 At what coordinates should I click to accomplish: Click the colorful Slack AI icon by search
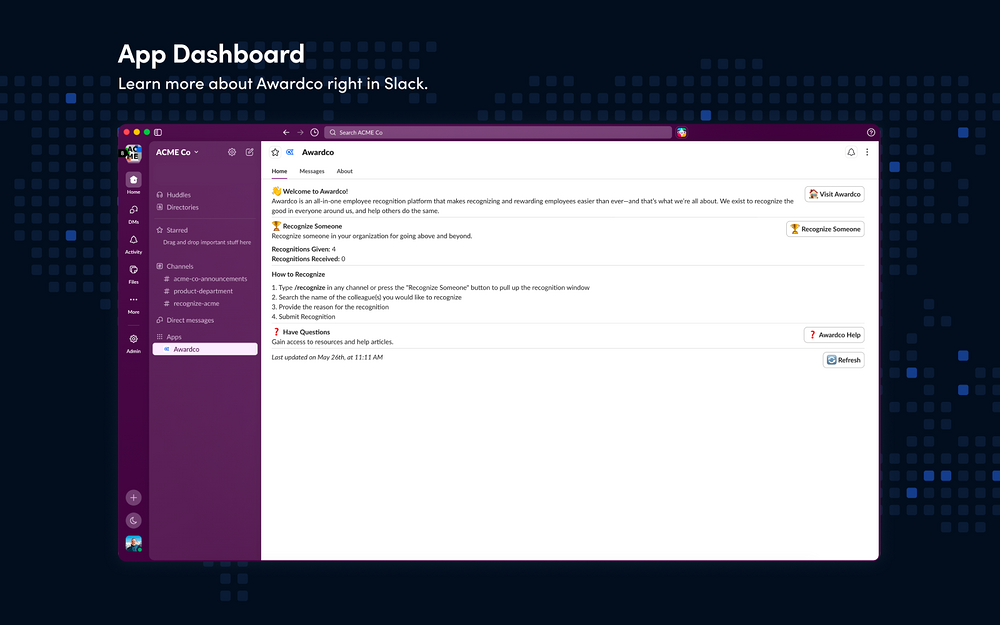pyautogui.click(x=682, y=132)
